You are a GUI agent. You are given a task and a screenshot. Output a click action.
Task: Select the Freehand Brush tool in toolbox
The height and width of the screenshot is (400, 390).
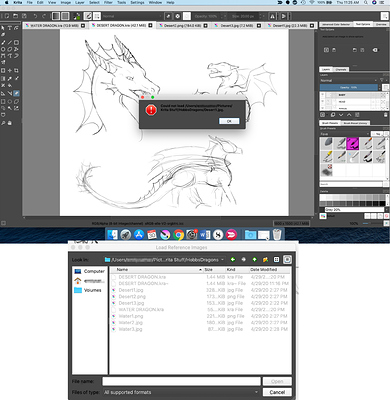click(x=3, y=43)
